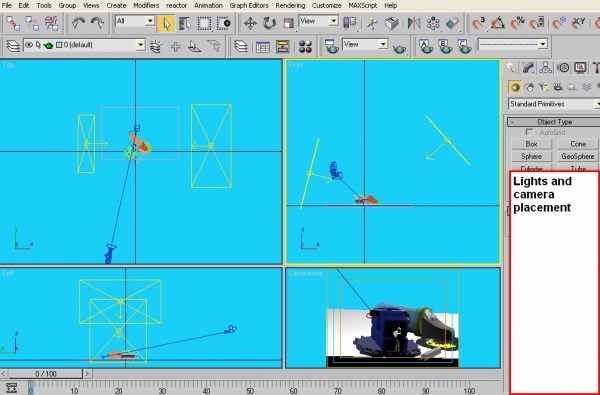Viewport: 600px width, 395px height.
Task: Toggle Snaps Use Axis Constraints XY magnet
Action: click(578, 23)
